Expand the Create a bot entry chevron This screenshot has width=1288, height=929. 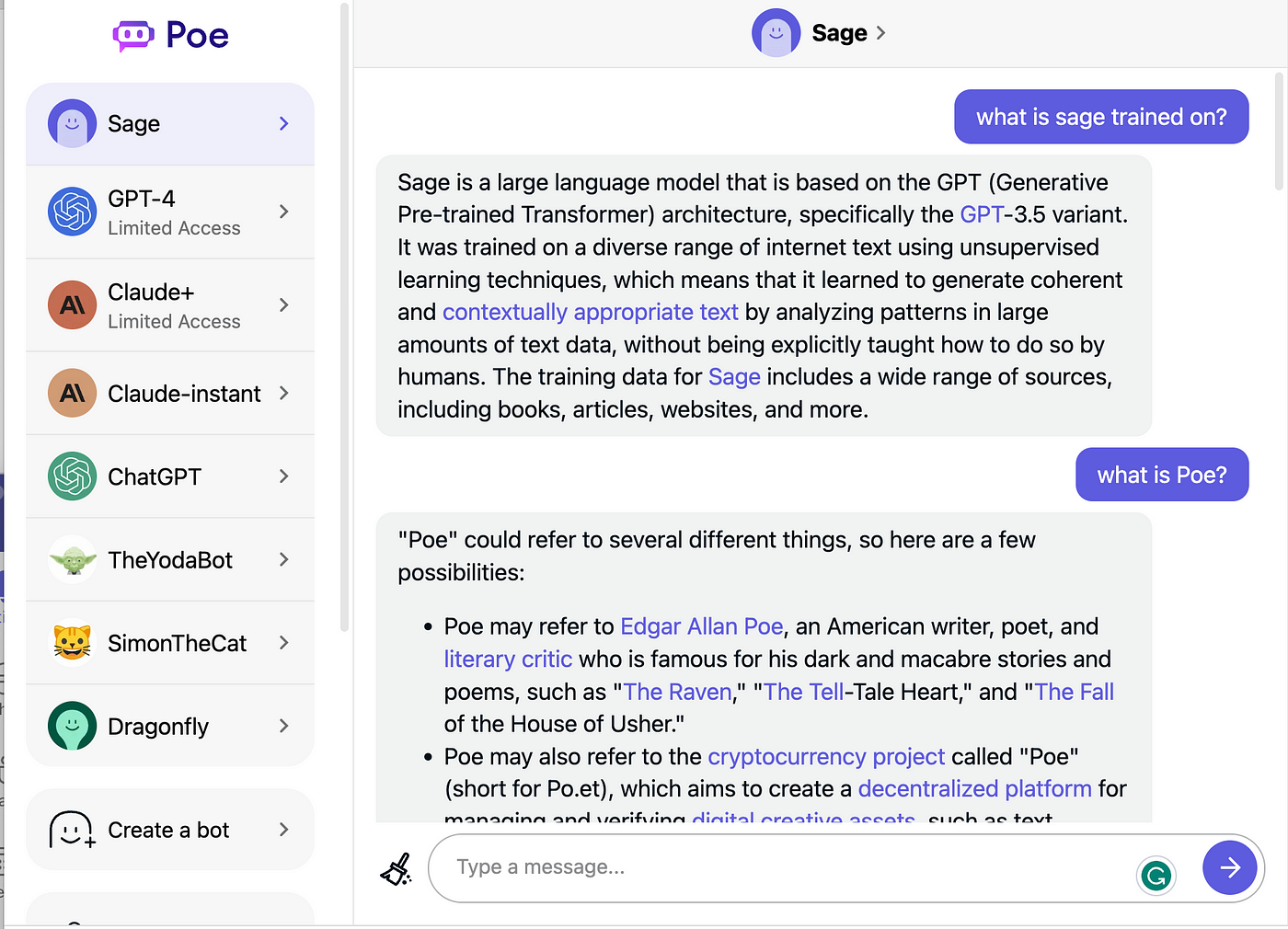[283, 829]
